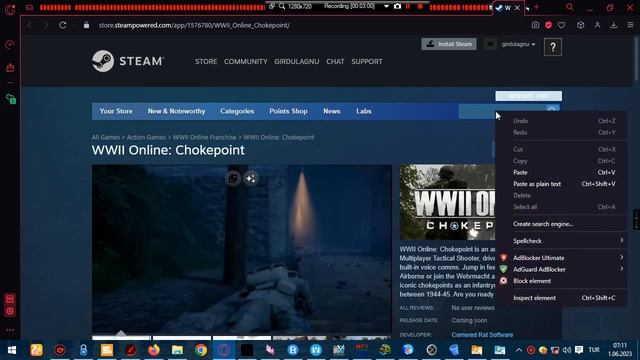Open the GIRDULAGNU profile menu
This screenshot has width=640, height=360.
(297, 62)
